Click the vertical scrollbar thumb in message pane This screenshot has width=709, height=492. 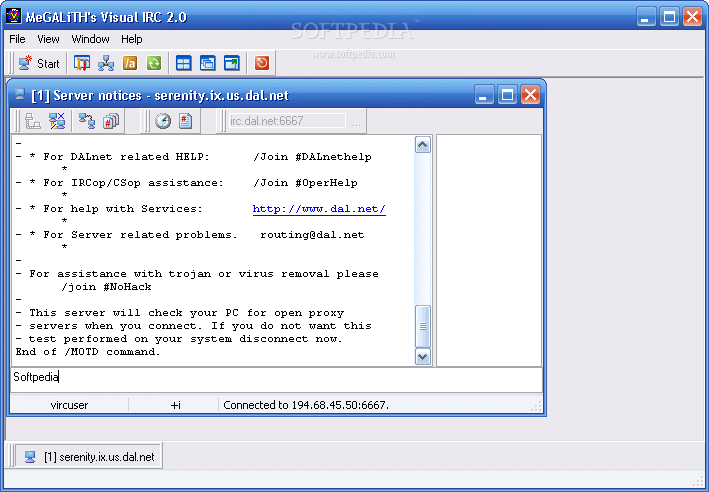click(423, 326)
